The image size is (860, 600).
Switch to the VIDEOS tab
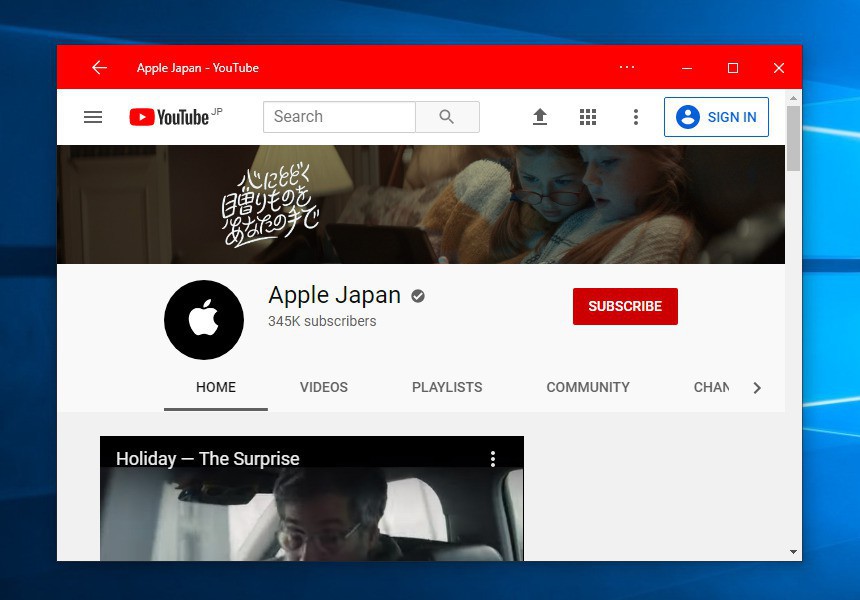point(324,387)
